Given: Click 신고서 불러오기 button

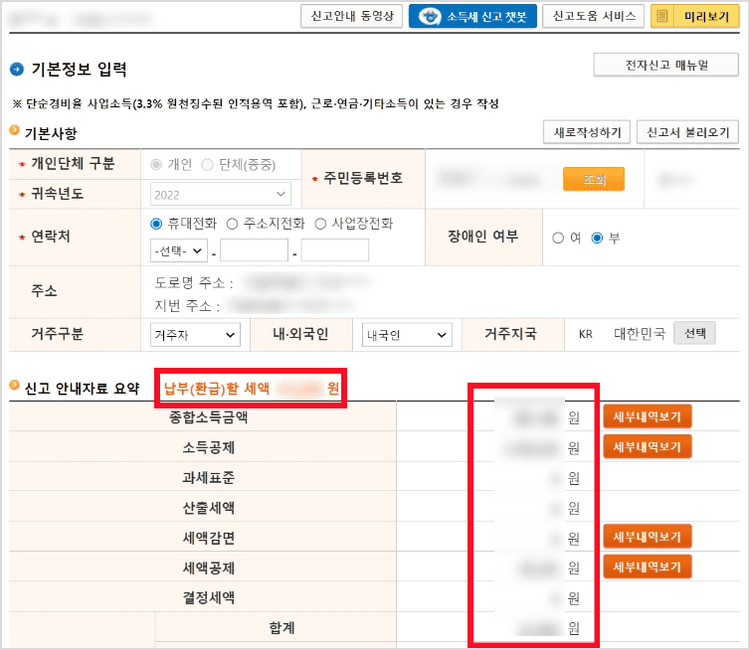Looking at the screenshot, I should [688, 132].
